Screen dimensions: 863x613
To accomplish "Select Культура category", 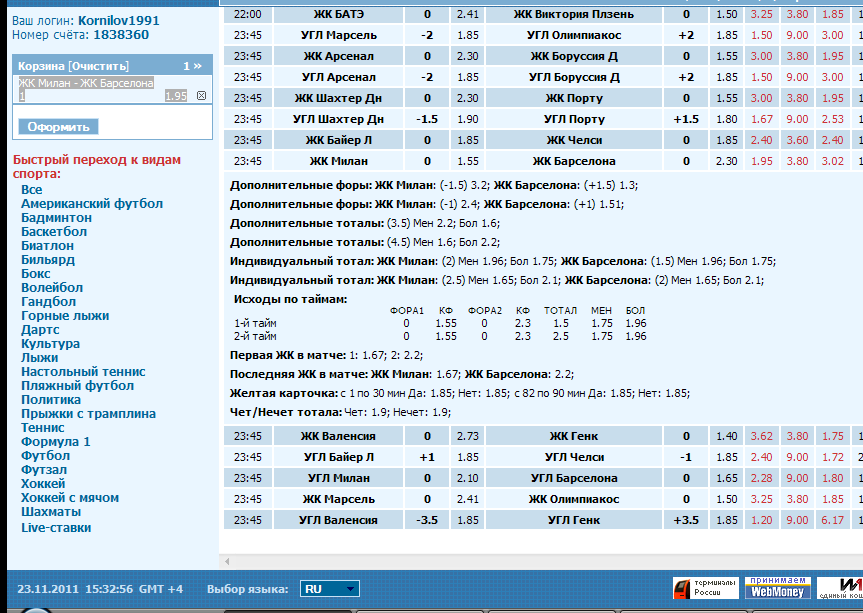I will (50, 343).
